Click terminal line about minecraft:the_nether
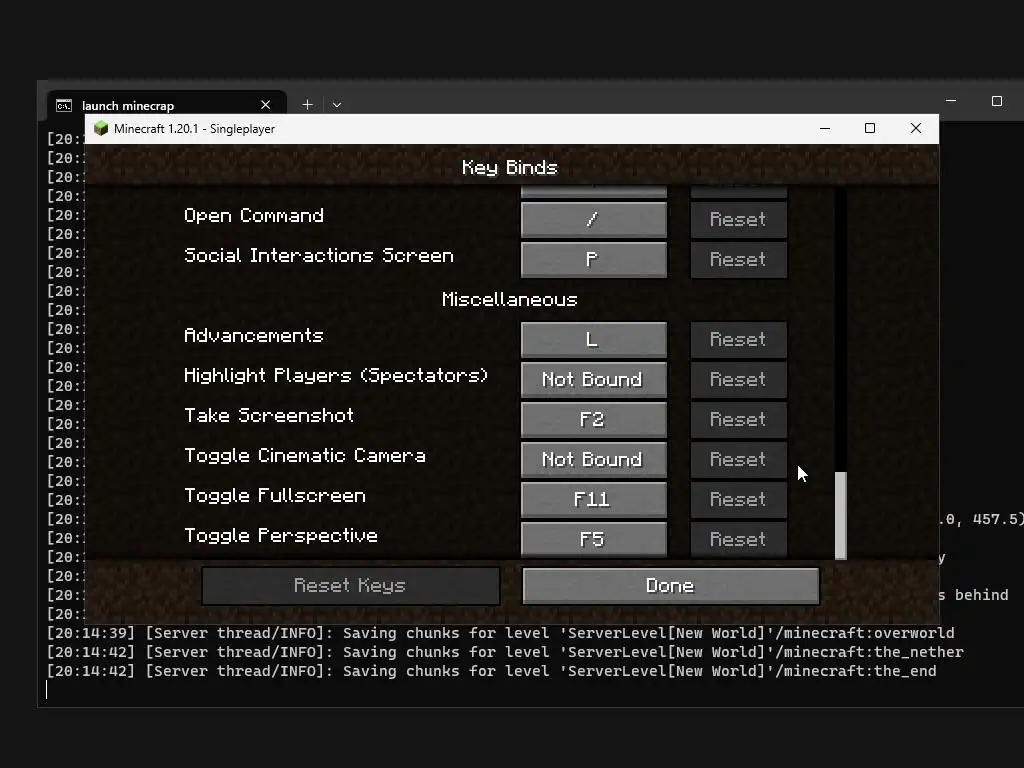This screenshot has height=768, width=1024. 505,652
